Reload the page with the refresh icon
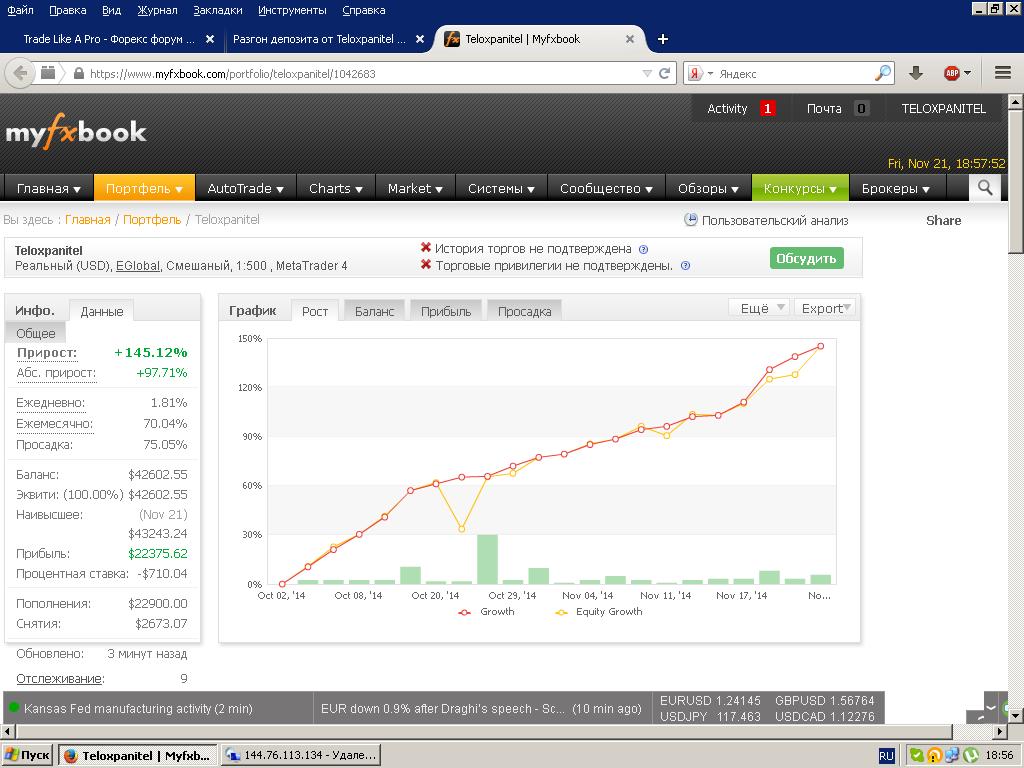 coord(664,73)
